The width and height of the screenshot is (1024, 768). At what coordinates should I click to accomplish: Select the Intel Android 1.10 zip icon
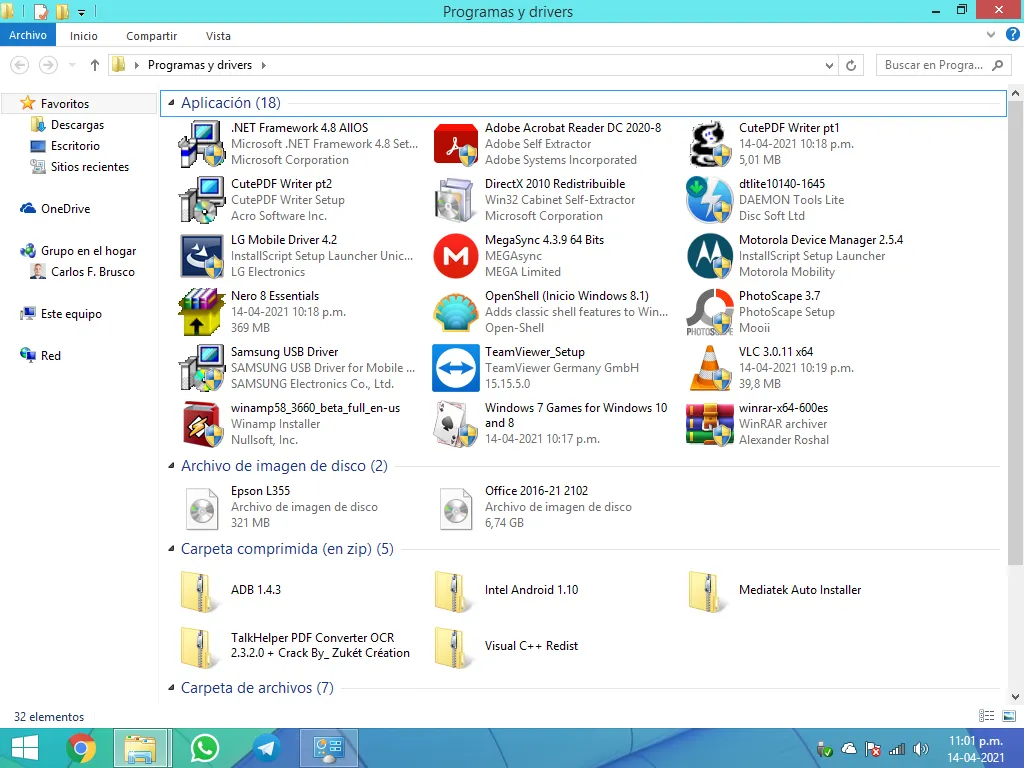click(x=453, y=591)
